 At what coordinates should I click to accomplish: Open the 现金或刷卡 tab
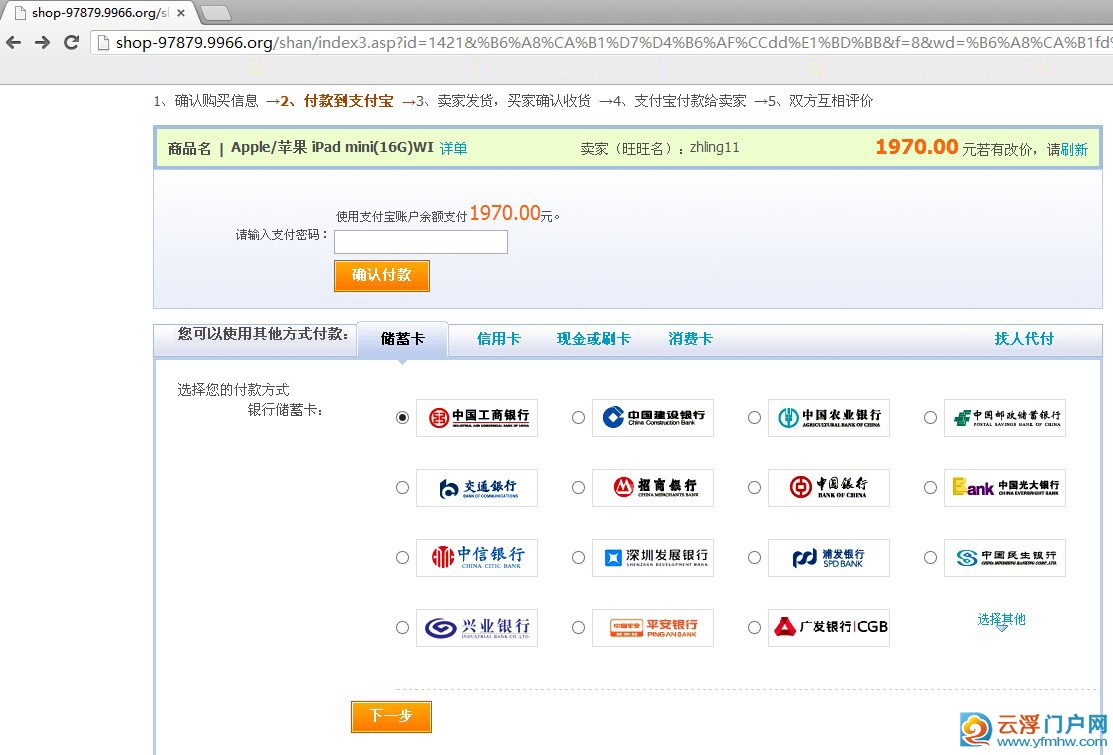(x=593, y=339)
